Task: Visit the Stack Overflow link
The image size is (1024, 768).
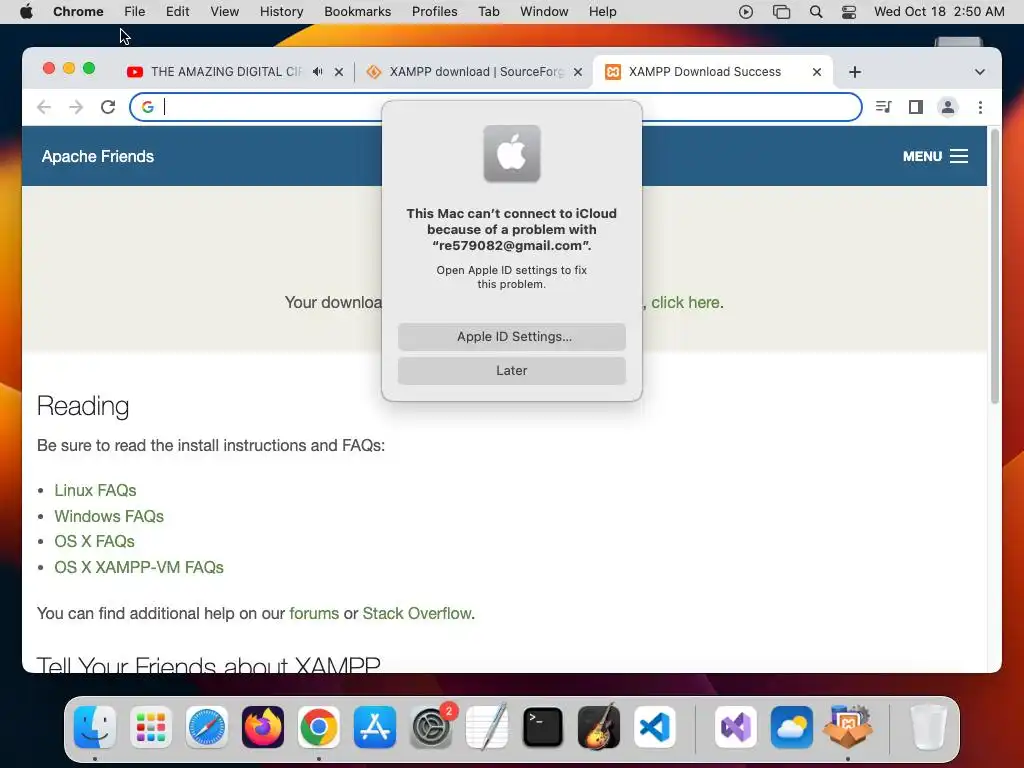Action: tap(417, 613)
